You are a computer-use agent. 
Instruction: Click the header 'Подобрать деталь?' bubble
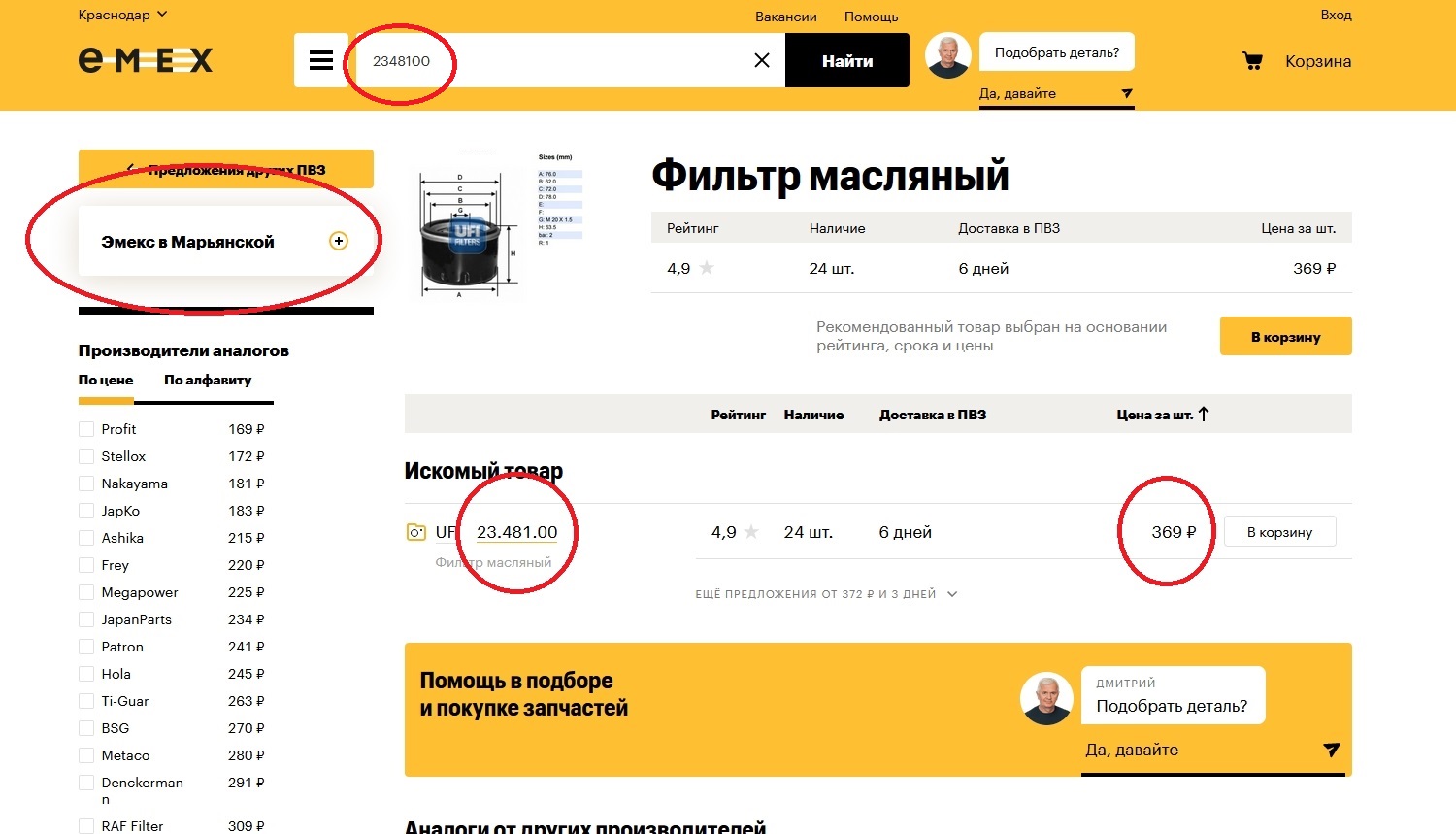(1057, 52)
